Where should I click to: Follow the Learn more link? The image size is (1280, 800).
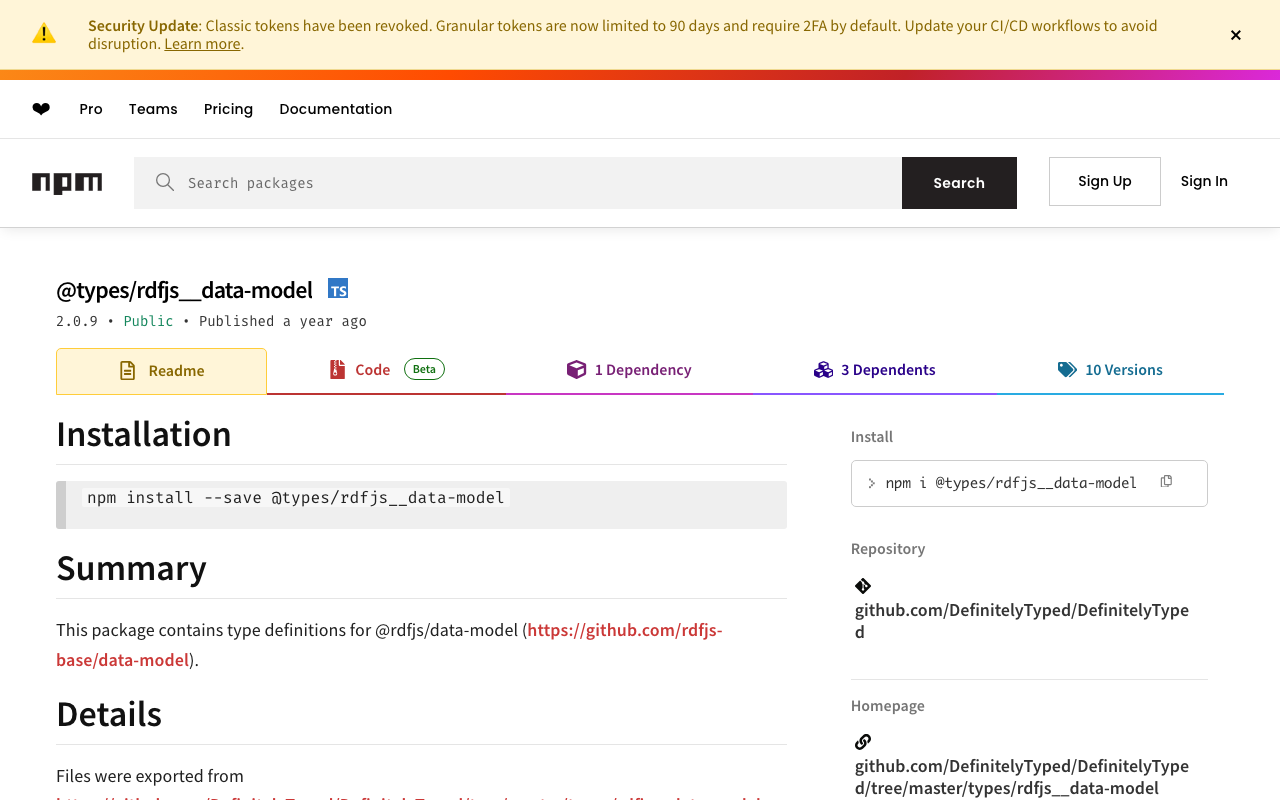pos(202,44)
